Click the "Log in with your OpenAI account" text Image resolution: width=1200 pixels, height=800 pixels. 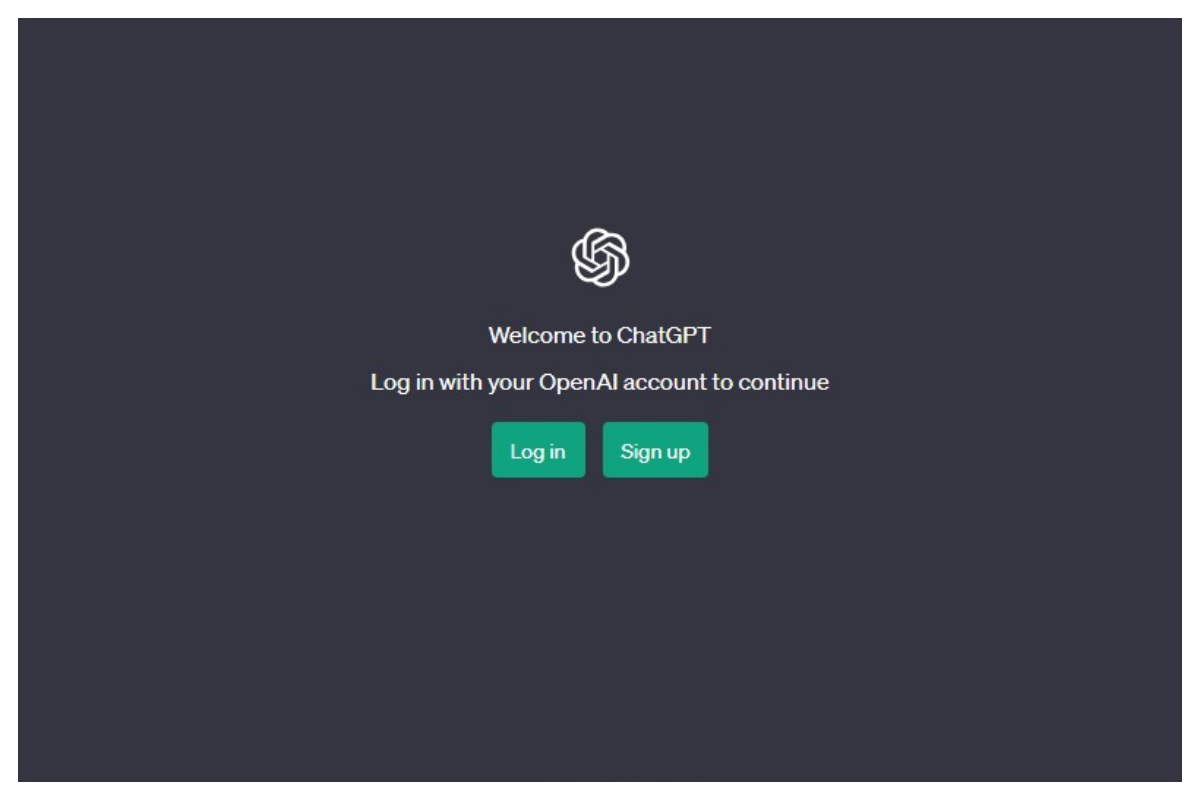(x=538, y=382)
